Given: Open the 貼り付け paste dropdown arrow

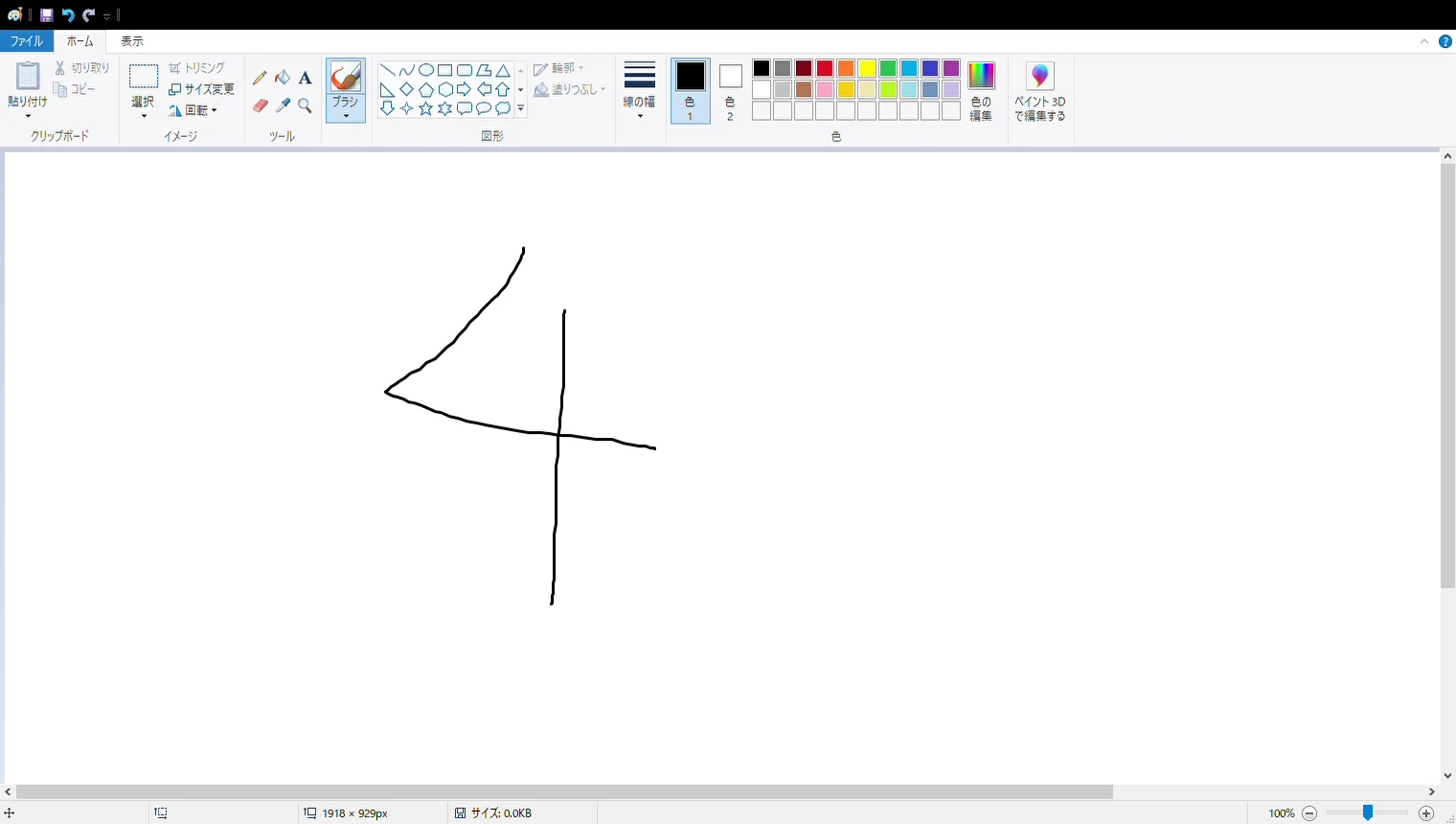Looking at the screenshot, I should pyautogui.click(x=28, y=116).
